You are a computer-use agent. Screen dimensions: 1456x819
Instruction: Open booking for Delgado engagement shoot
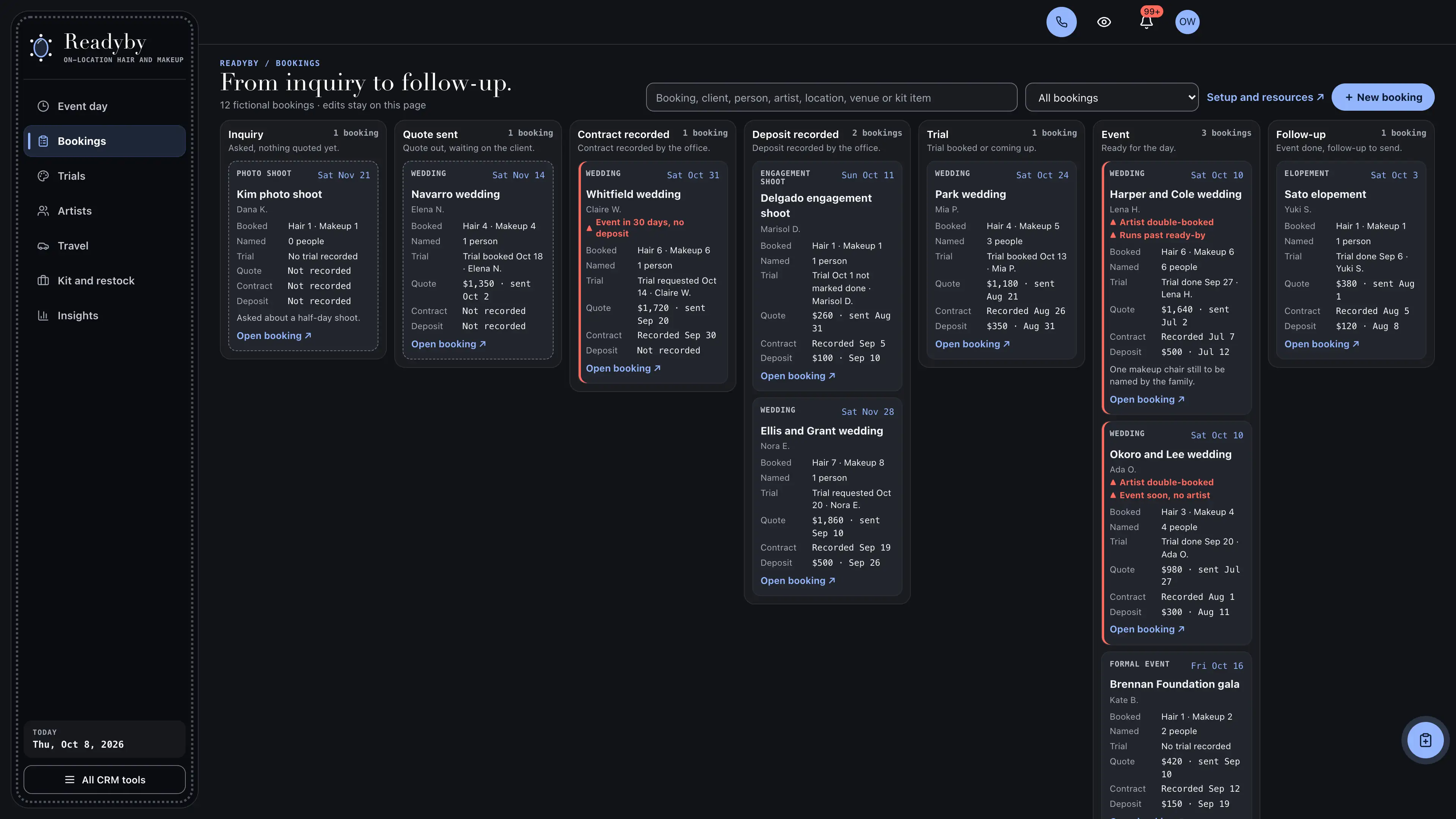pyautogui.click(x=798, y=377)
